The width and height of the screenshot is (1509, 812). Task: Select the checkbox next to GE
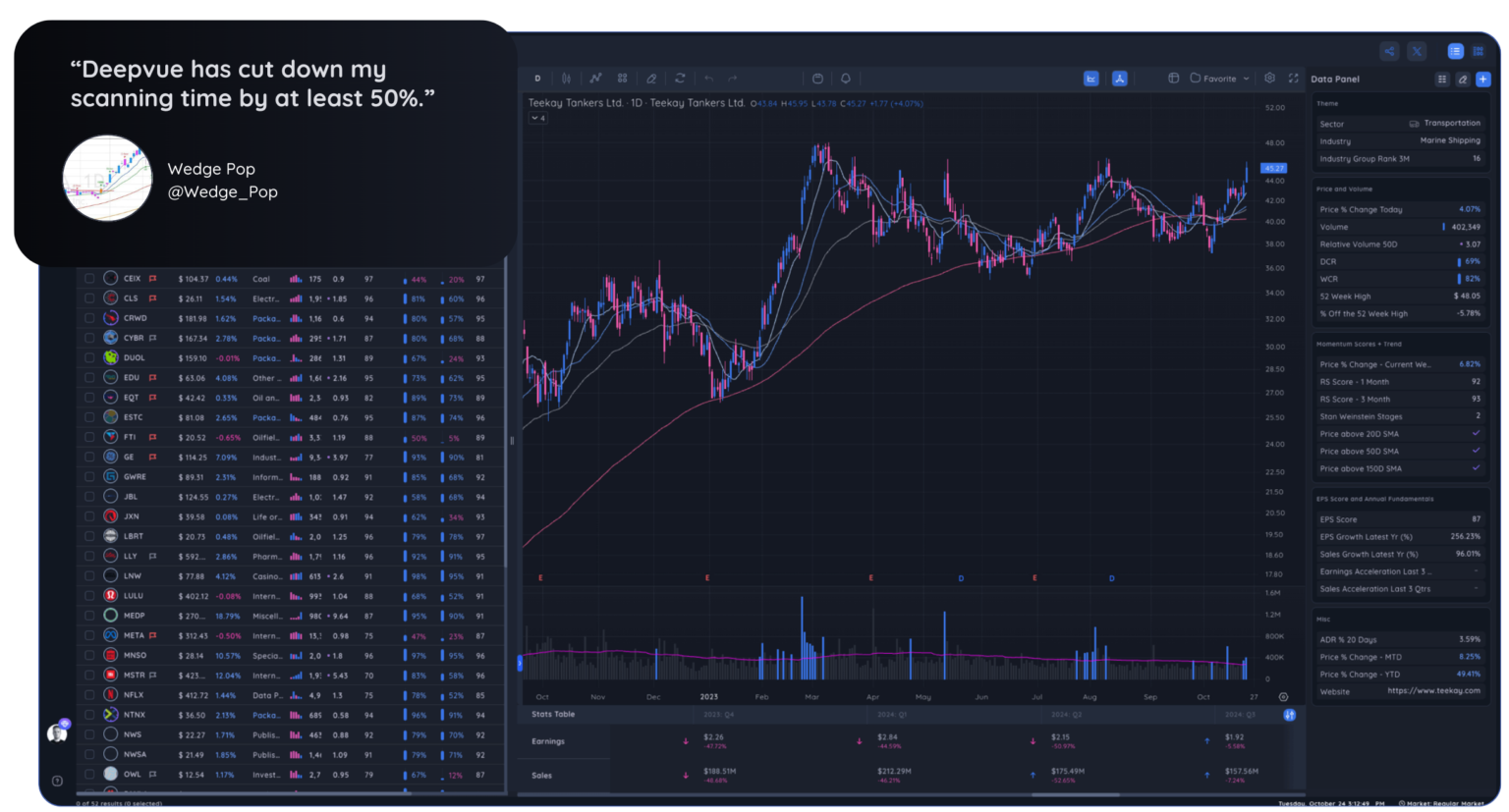[x=89, y=458]
